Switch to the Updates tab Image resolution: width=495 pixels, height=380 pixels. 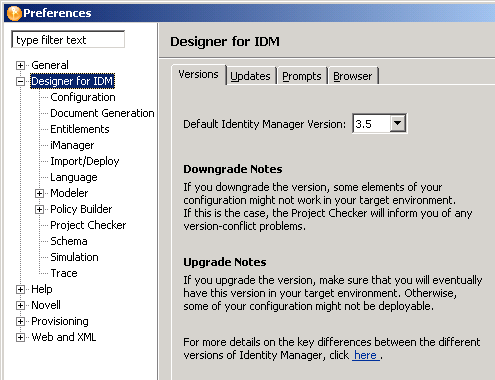coord(250,76)
